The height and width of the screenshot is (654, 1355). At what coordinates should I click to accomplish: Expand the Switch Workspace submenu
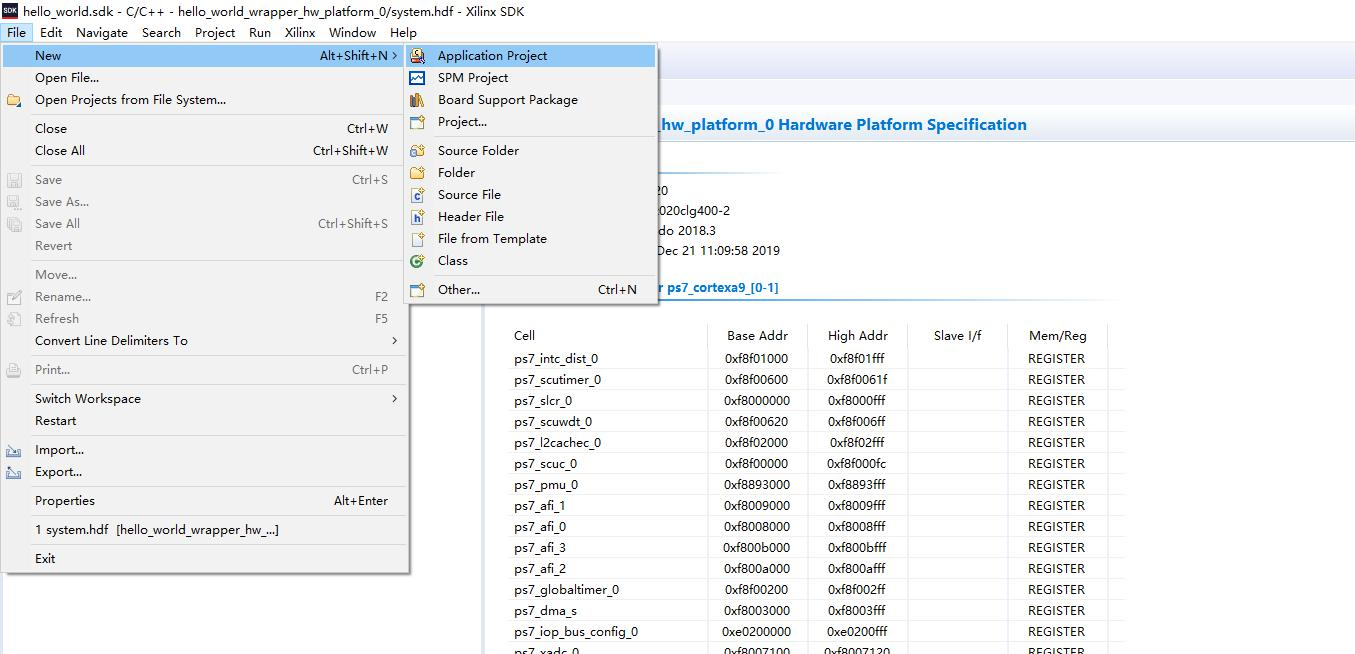tap(395, 399)
